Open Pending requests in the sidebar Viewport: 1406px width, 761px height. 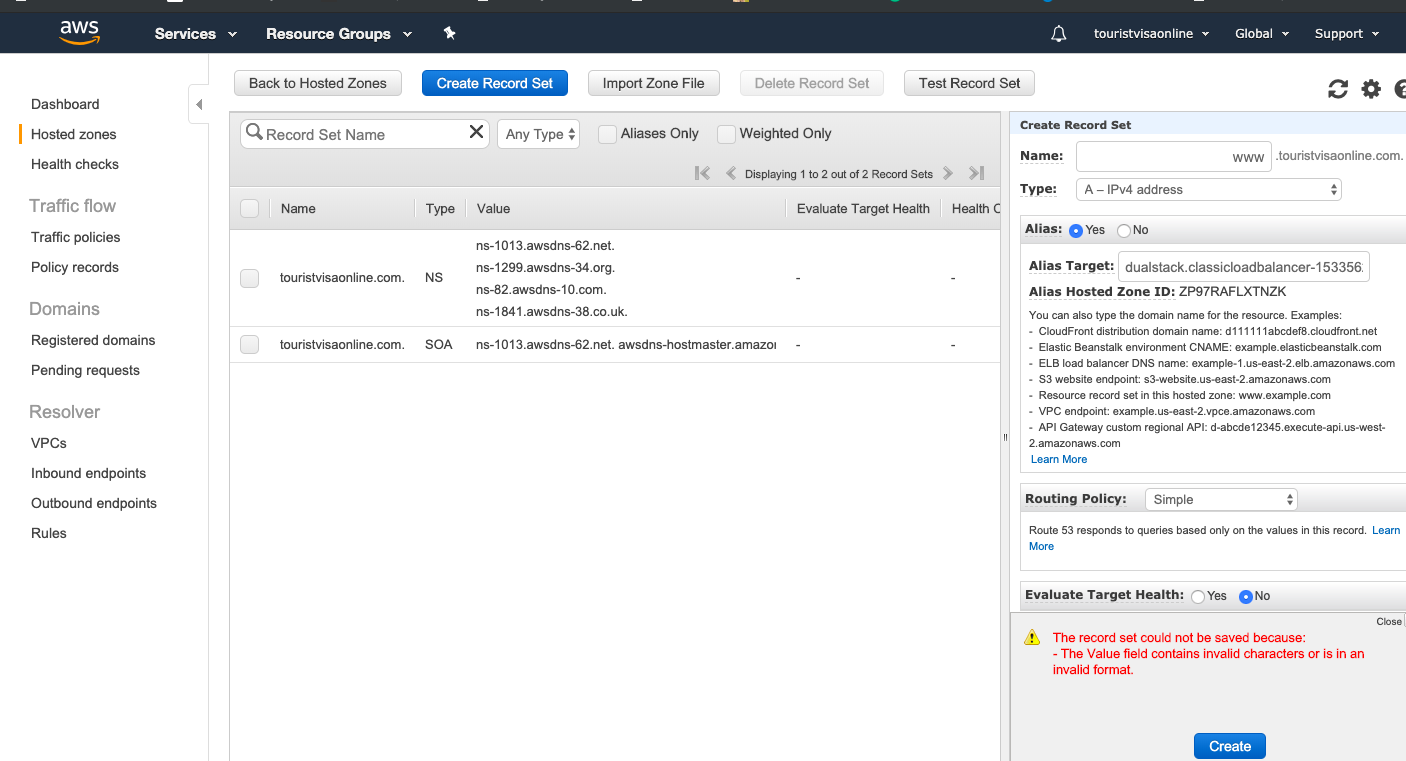[85, 370]
